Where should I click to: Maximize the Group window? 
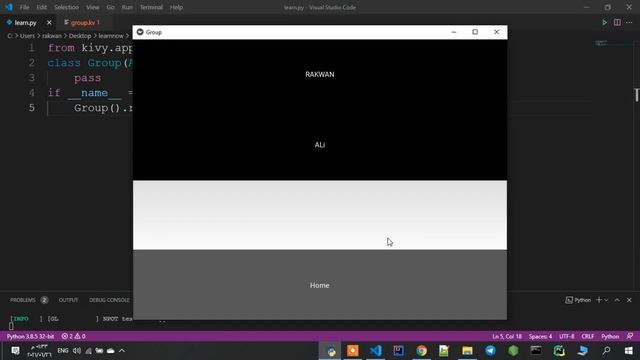coord(475,32)
